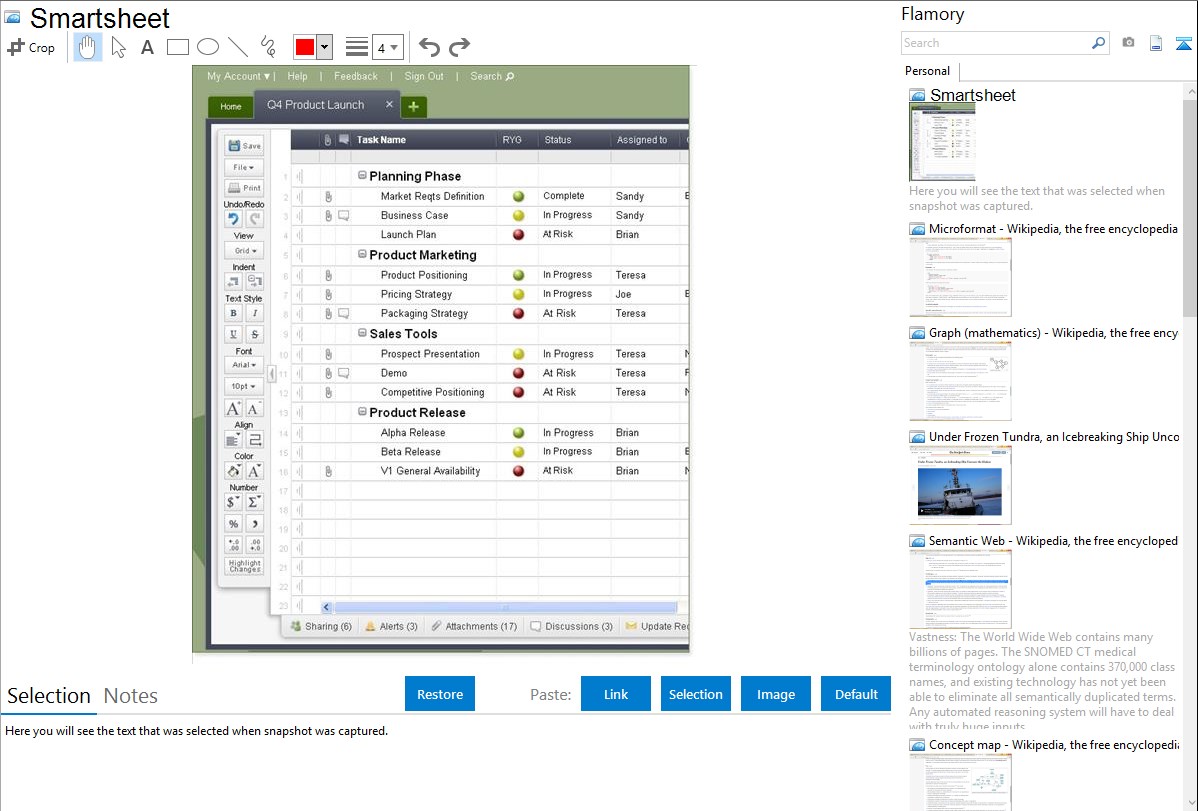
Task: Click the Print button in Smartsheet sidebar
Action: [x=244, y=187]
